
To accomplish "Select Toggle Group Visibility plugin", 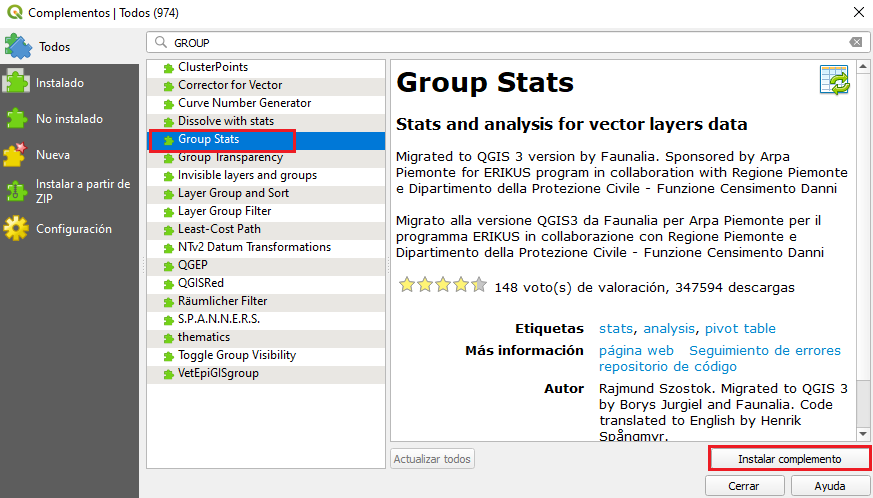I will pyautogui.click(x=236, y=355).
